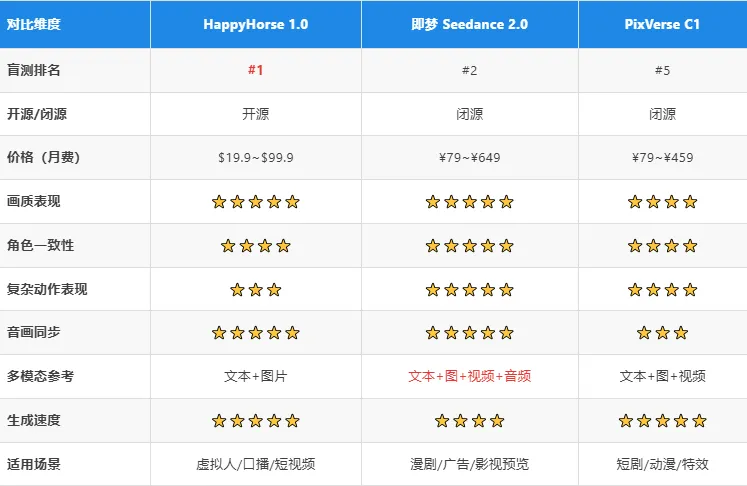Viewport: 747px width, 486px height.
Task: Select the HappyHorse 1.0 column header
Action: pos(255,24)
